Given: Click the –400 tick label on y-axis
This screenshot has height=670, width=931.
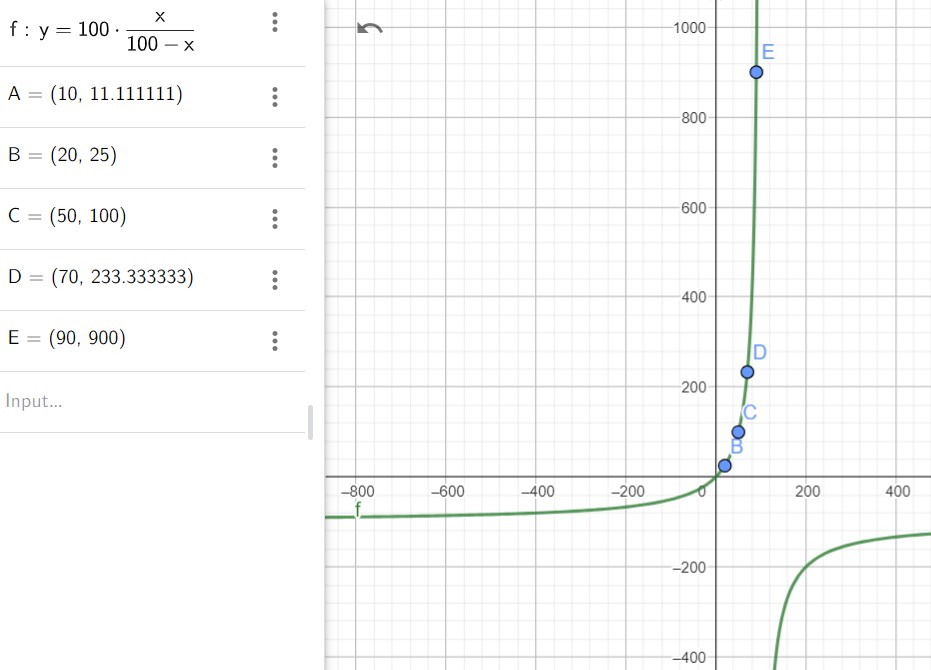Looking at the screenshot, I should click(x=689, y=658).
